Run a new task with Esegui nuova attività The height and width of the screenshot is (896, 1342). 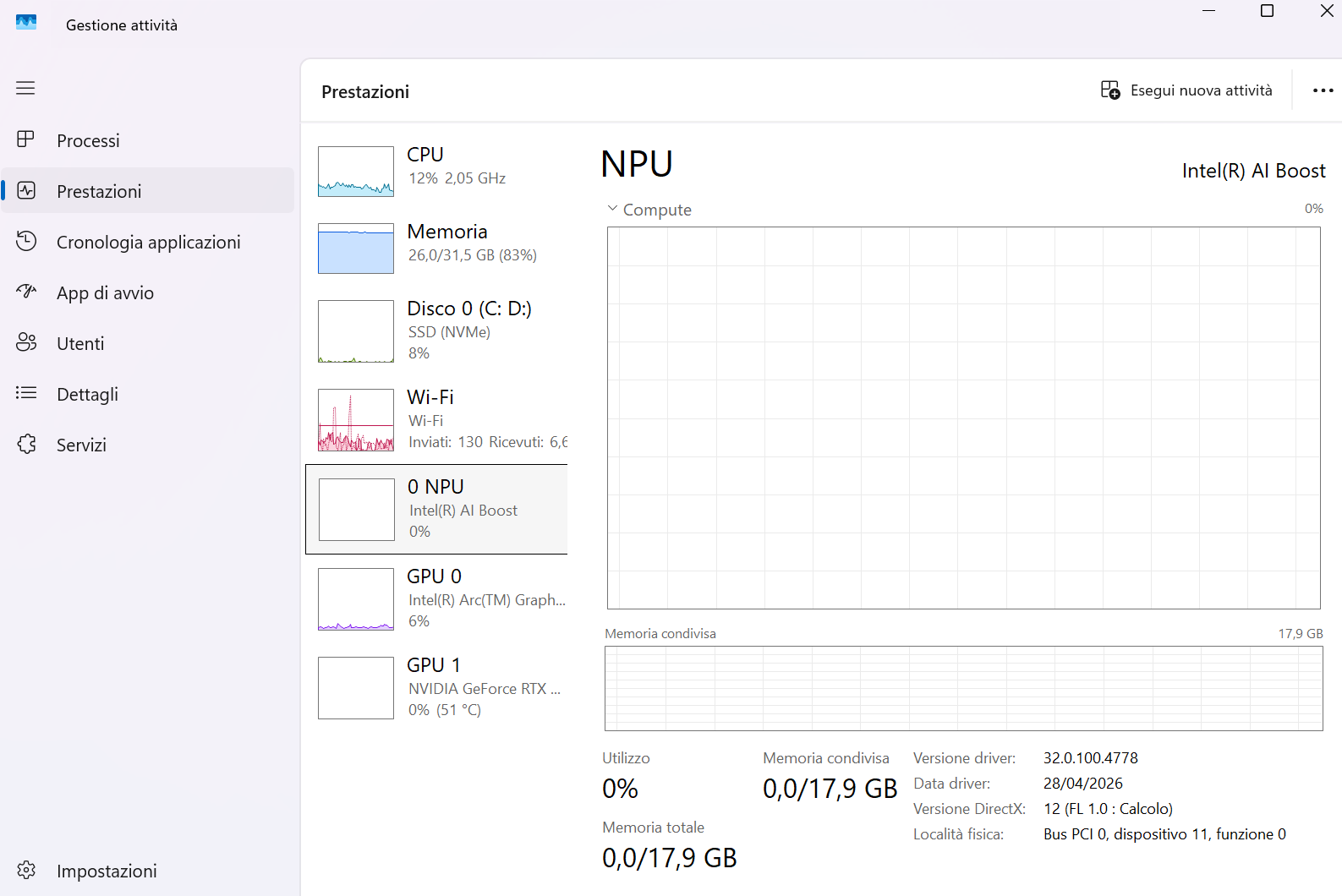coord(1186,90)
